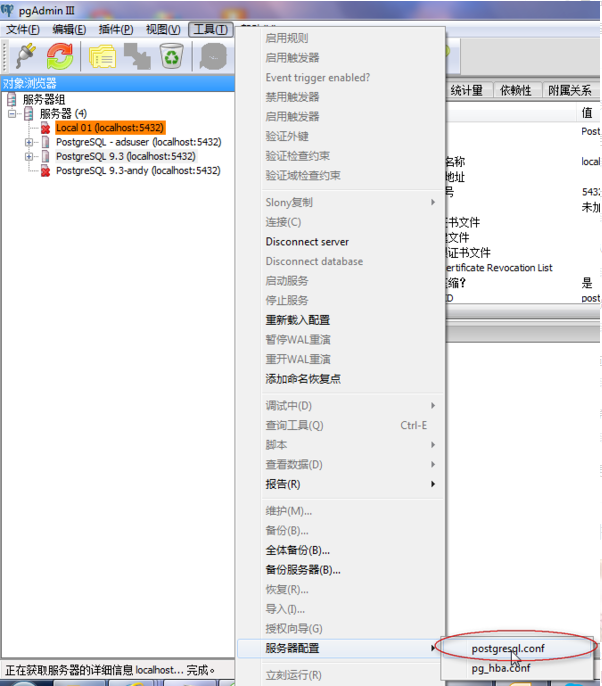Click the recycle-bin drop object icon
602x686 pixels.
[x=171, y=56]
